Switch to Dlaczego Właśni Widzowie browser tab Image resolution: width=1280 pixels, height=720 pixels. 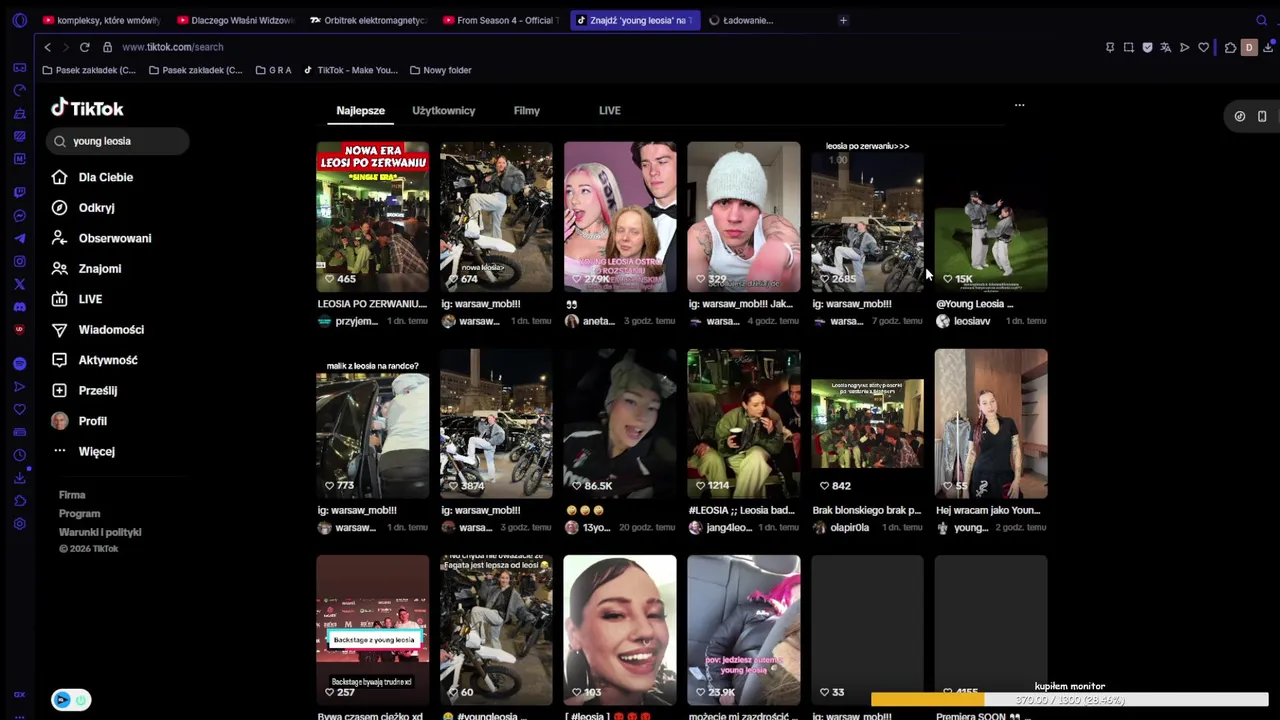pyautogui.click(x=234, y=20)
